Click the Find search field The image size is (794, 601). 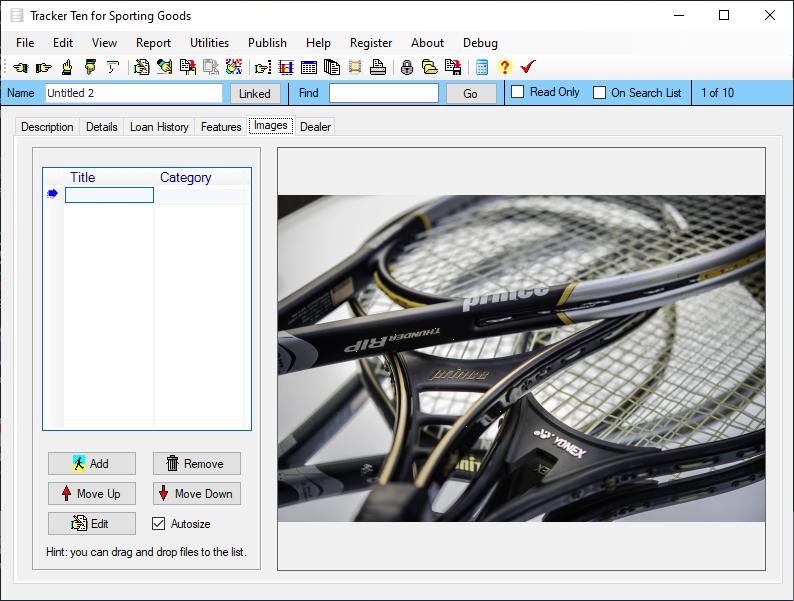(384, 93)
